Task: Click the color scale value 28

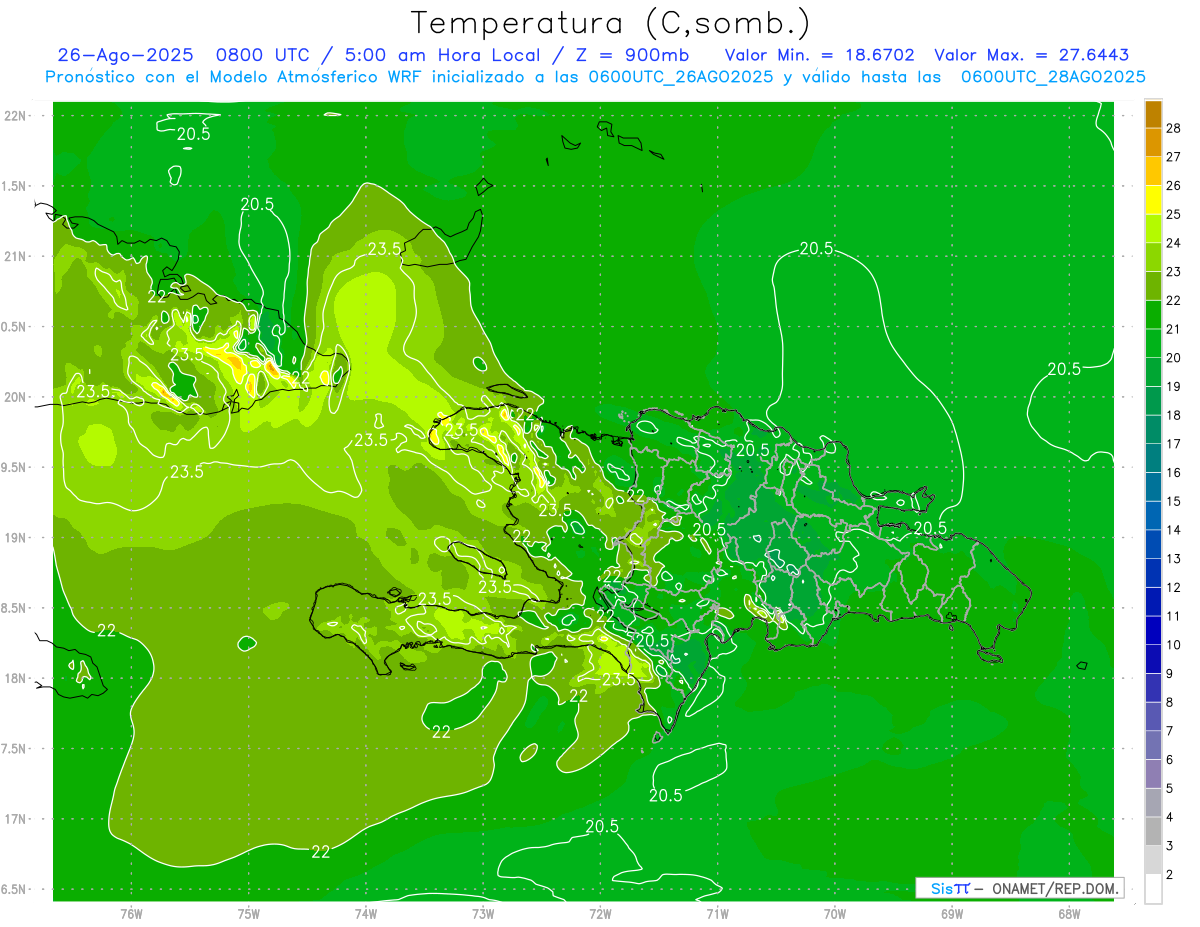Action: pyautogui.click(x=1175, y=128)
